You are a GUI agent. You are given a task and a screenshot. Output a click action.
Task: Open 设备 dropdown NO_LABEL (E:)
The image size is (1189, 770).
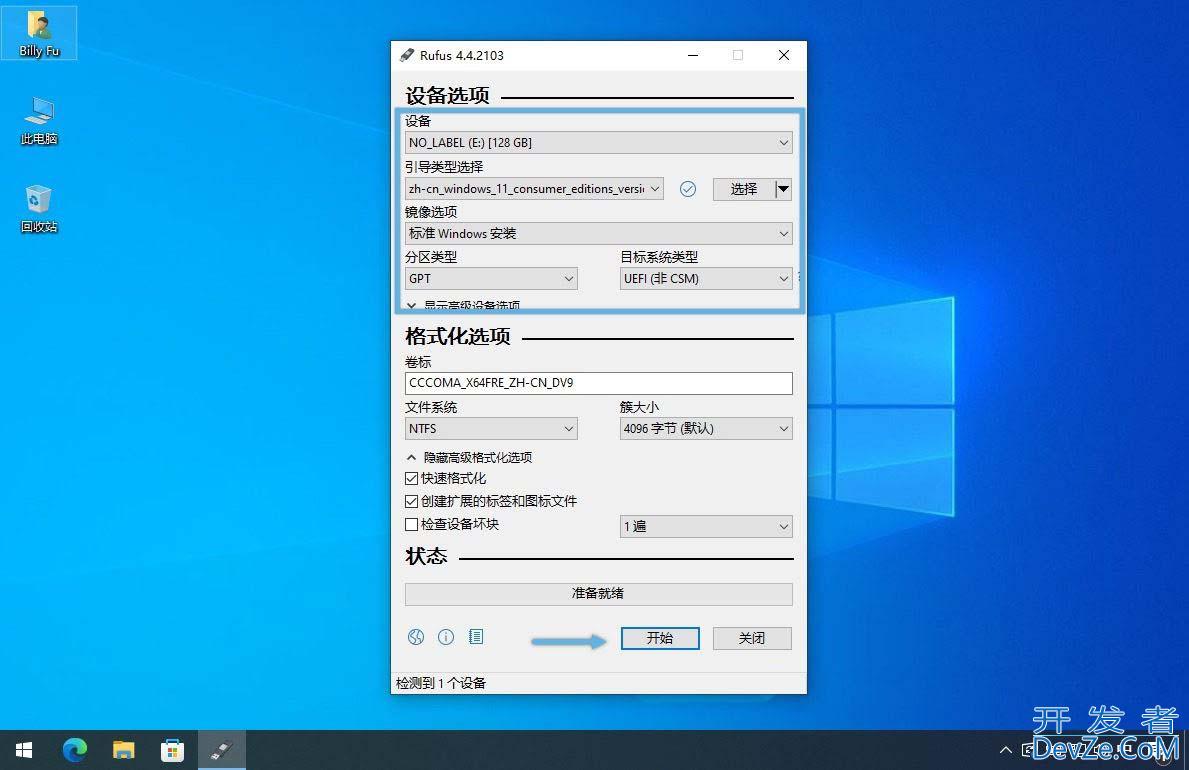(599, 143)
